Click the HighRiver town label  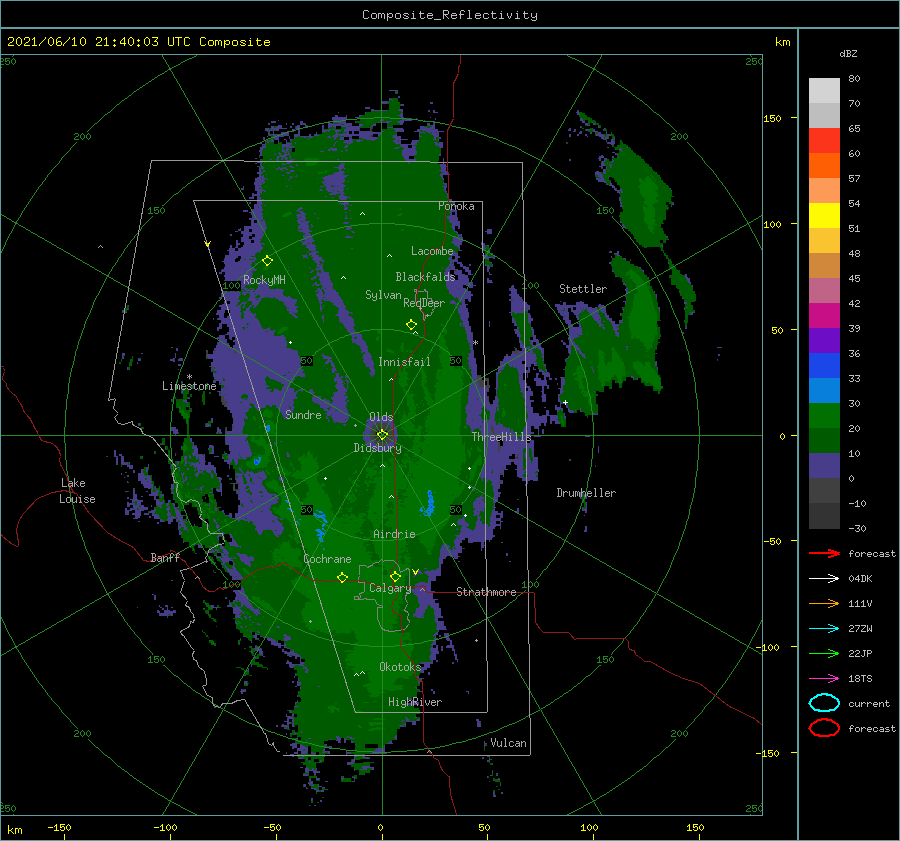415,702
